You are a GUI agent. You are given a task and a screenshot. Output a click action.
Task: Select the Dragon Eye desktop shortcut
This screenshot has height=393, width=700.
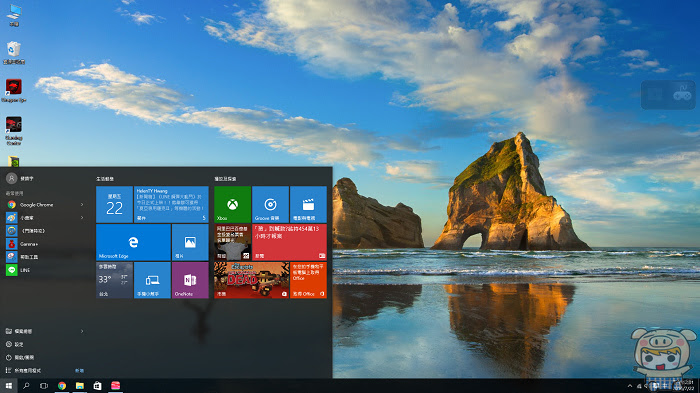pyautogui.click(x=14, y=91)
